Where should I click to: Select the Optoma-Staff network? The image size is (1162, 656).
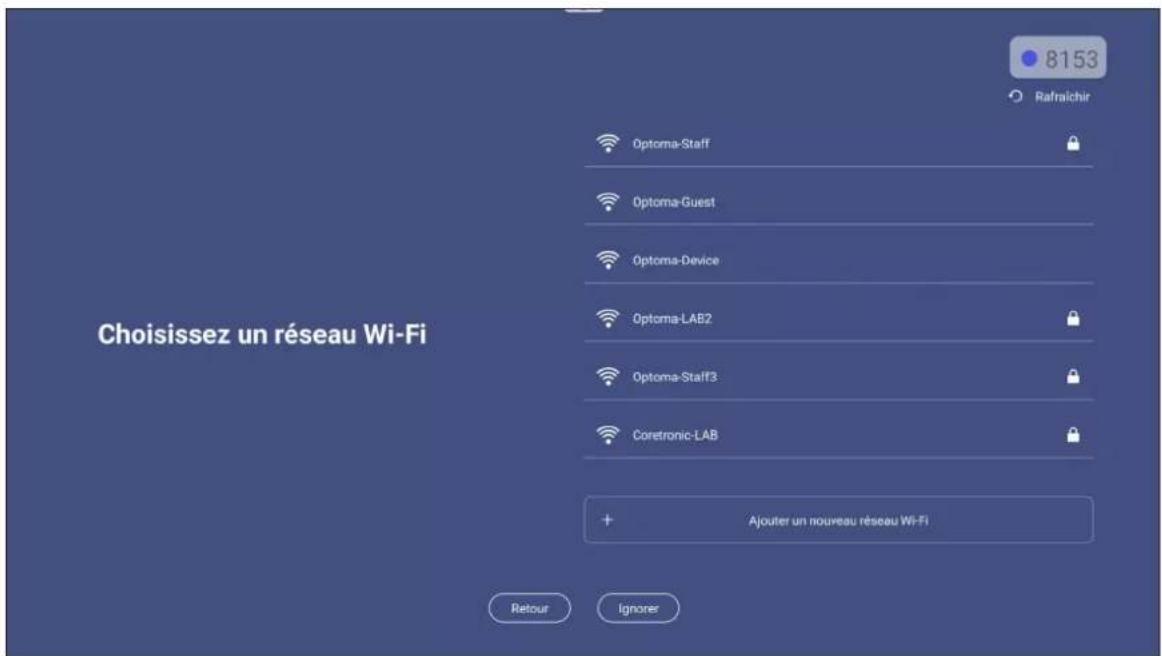point(838,144)
